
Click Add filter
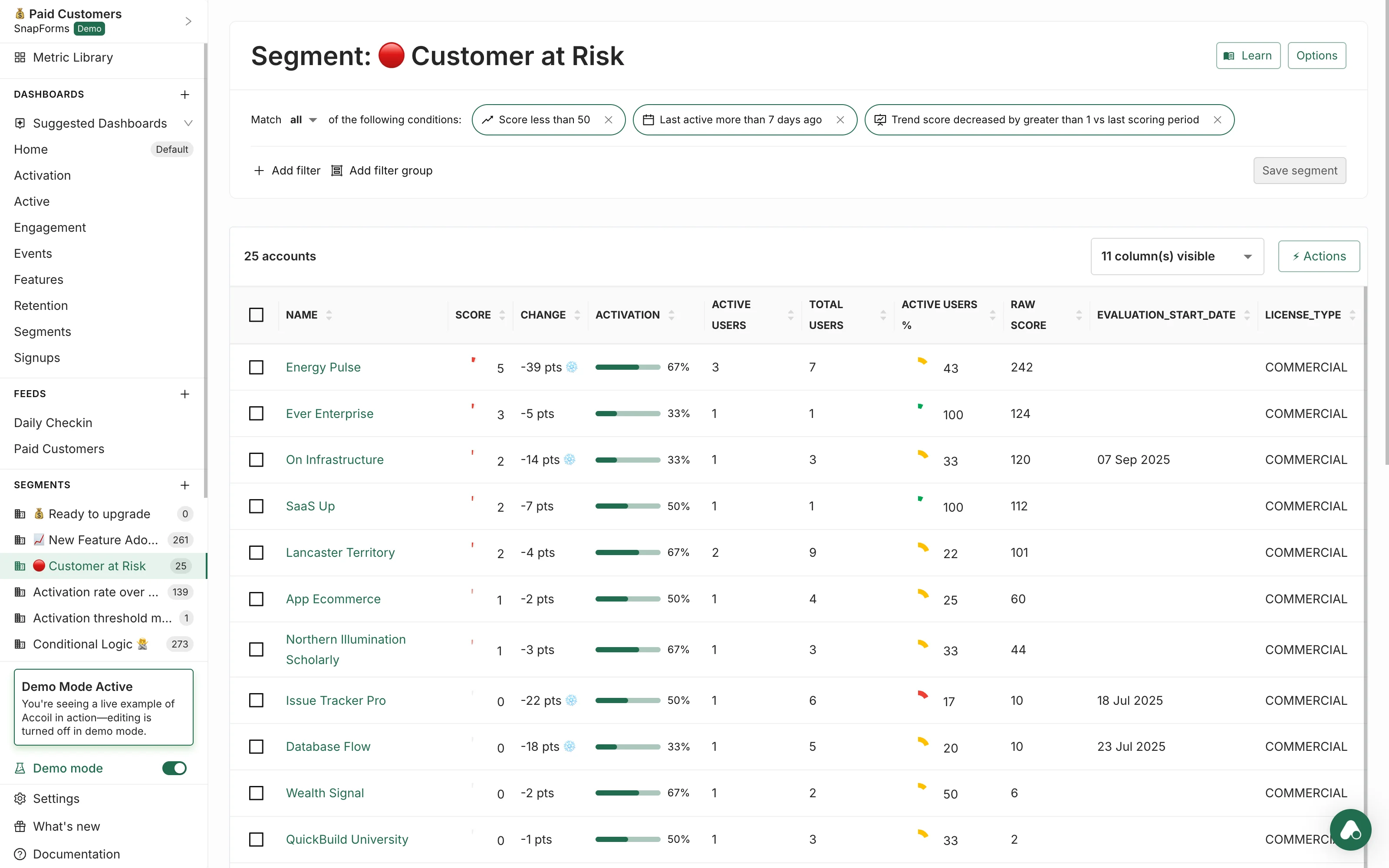click(x=287, y=171)
